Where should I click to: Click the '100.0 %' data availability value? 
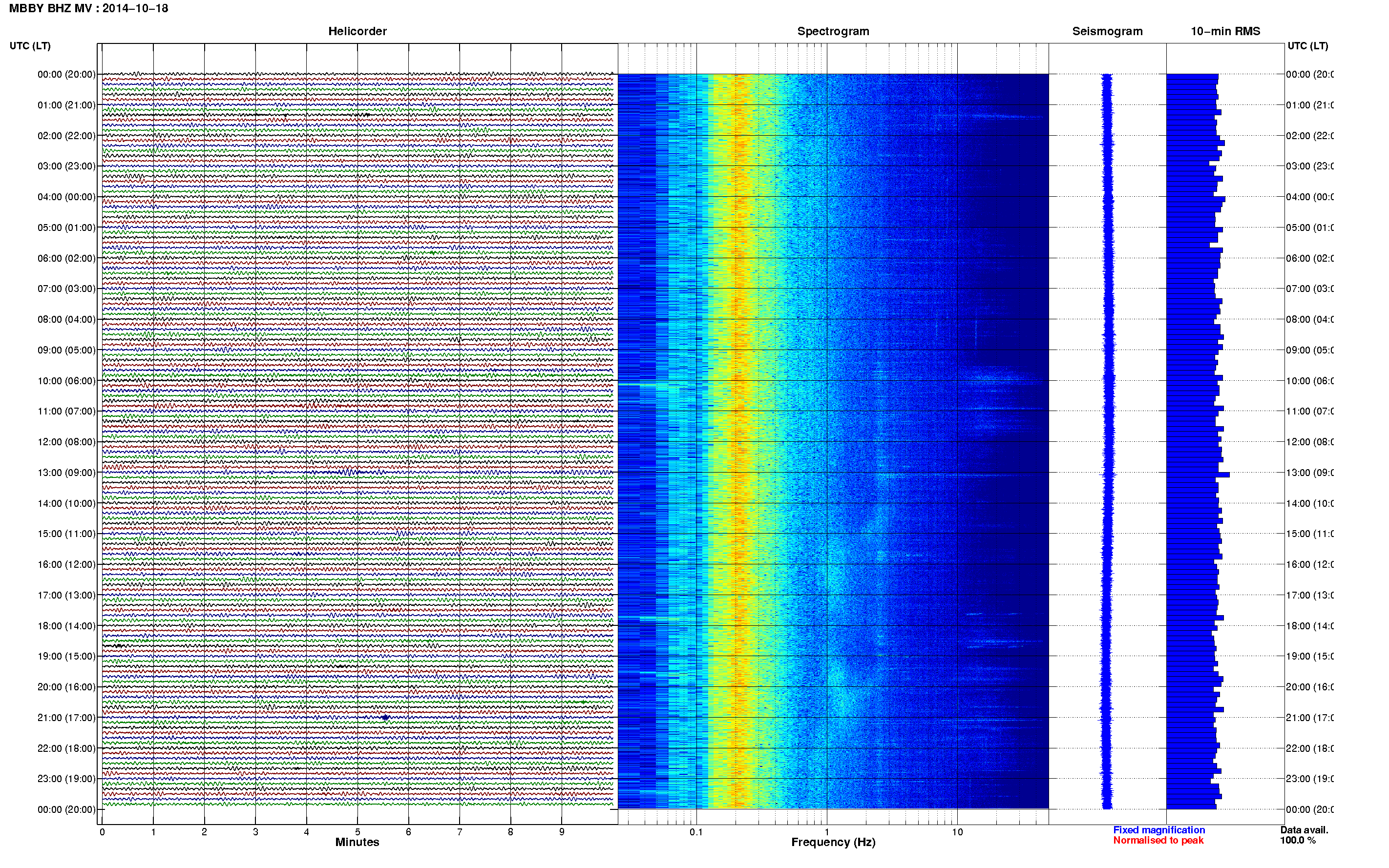[1298, 841]
